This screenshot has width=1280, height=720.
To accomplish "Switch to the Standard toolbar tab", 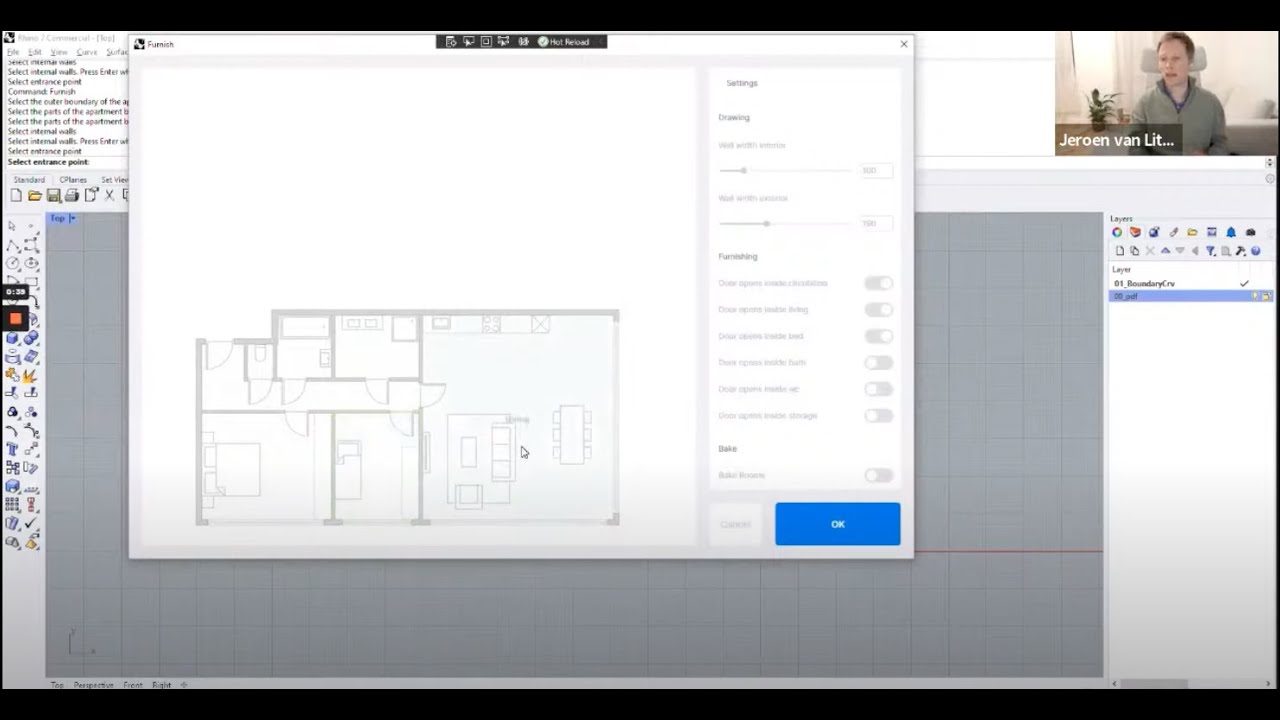I will (x=29, y=180).
